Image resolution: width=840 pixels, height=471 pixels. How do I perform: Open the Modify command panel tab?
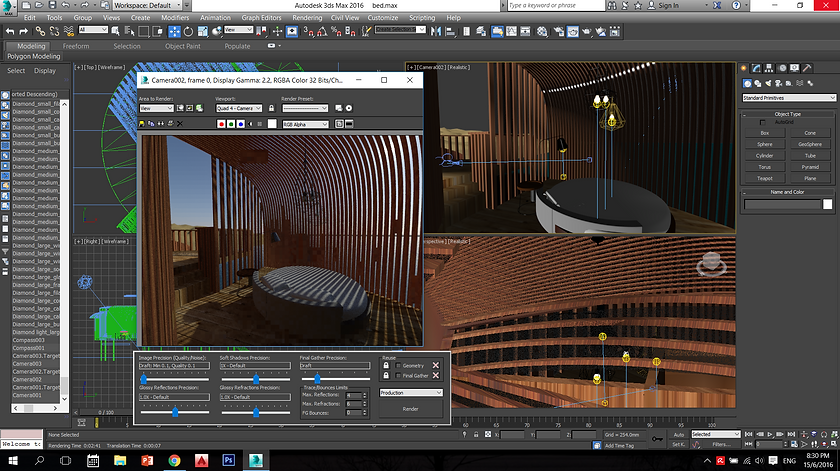coord(756,68)
